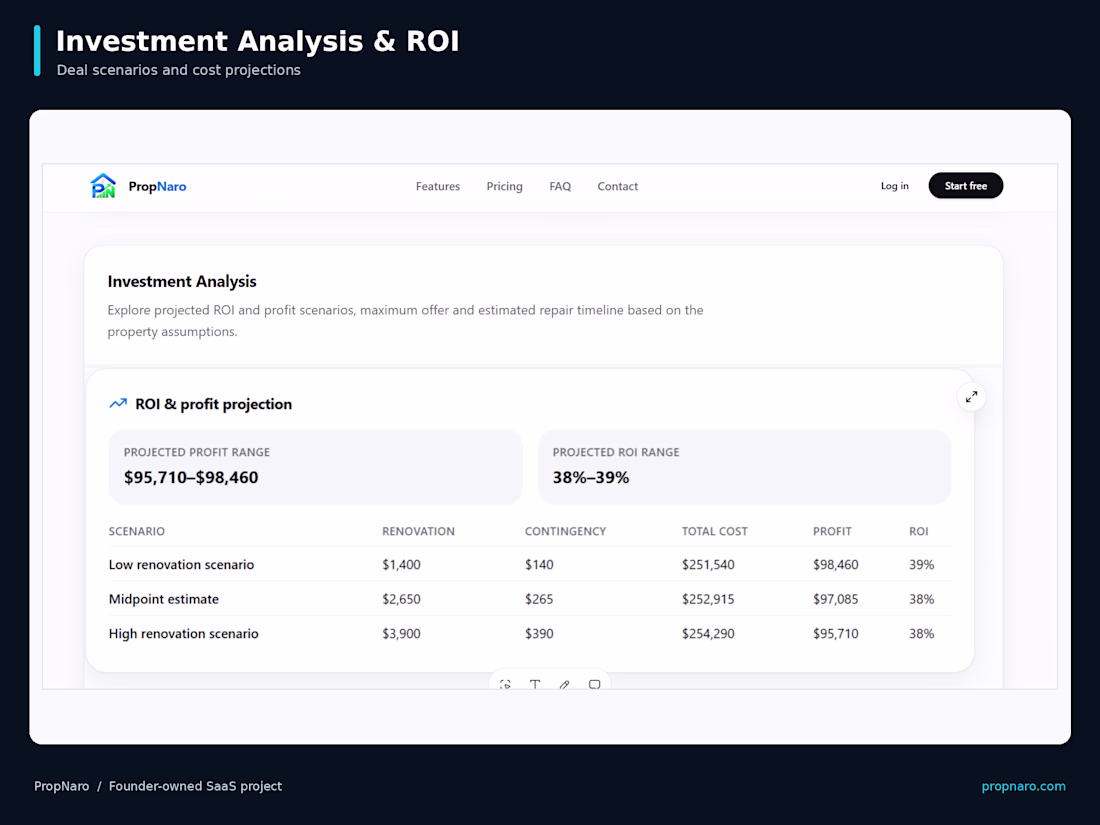
Task: Click the PropNaro brand name text
Action: point(157,187)
